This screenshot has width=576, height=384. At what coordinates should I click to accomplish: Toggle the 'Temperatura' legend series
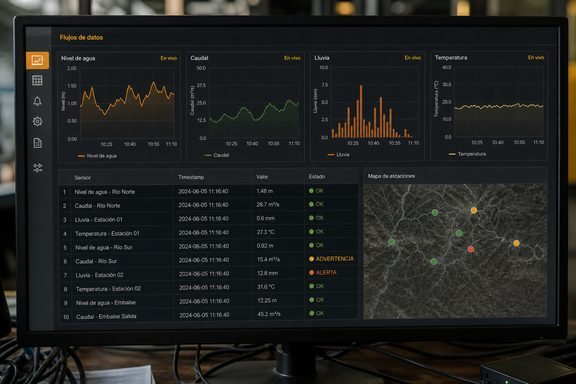pos(467,154)
